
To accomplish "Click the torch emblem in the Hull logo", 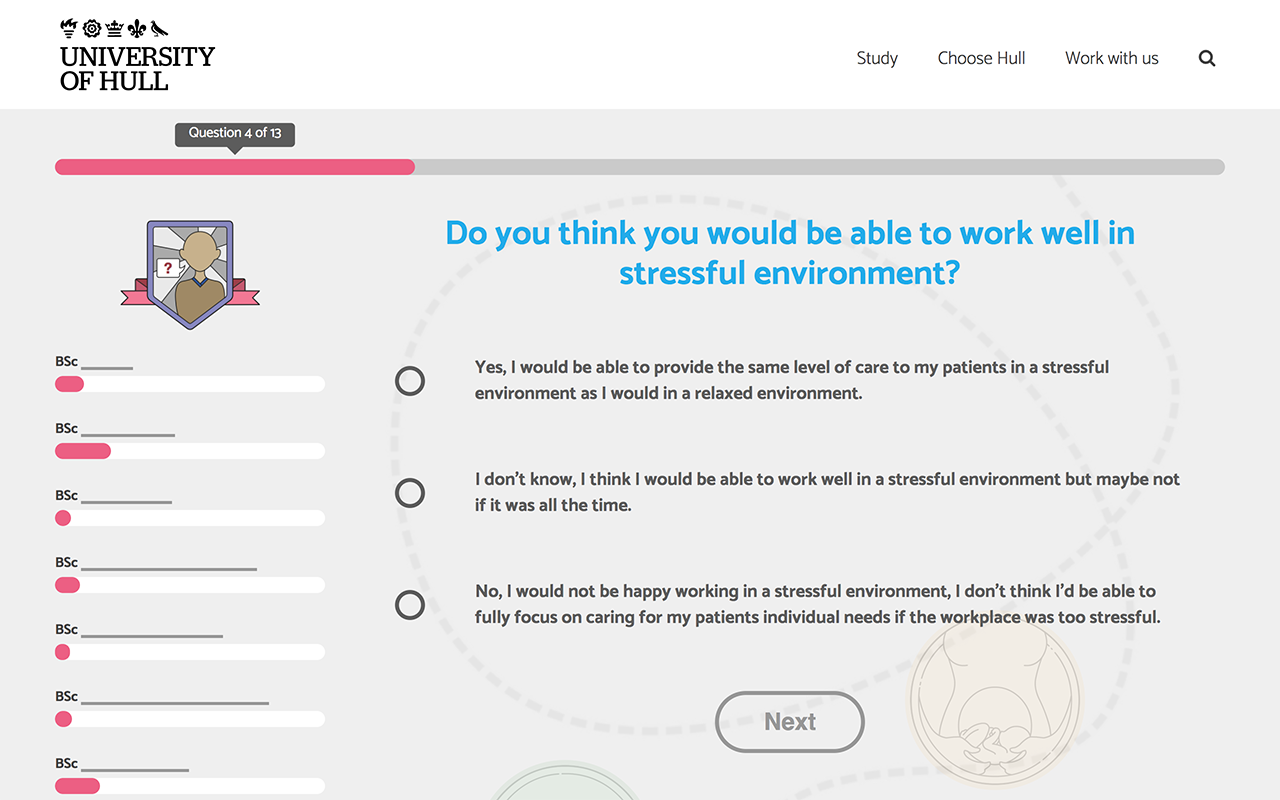I will coord(69,28).
